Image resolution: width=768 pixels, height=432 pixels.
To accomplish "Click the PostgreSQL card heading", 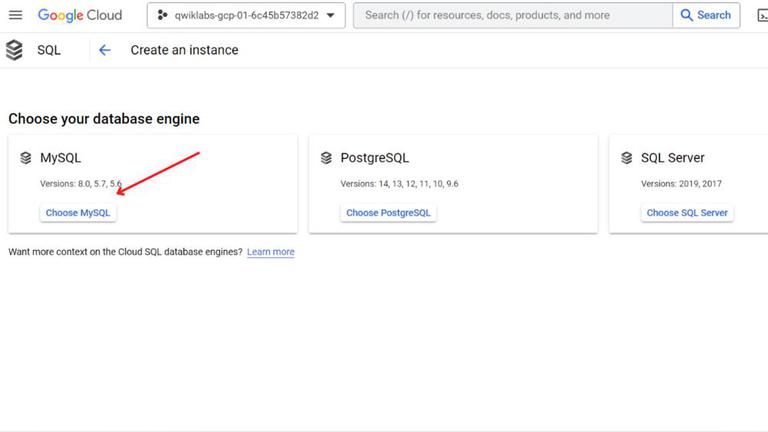I will click(375, 158).
